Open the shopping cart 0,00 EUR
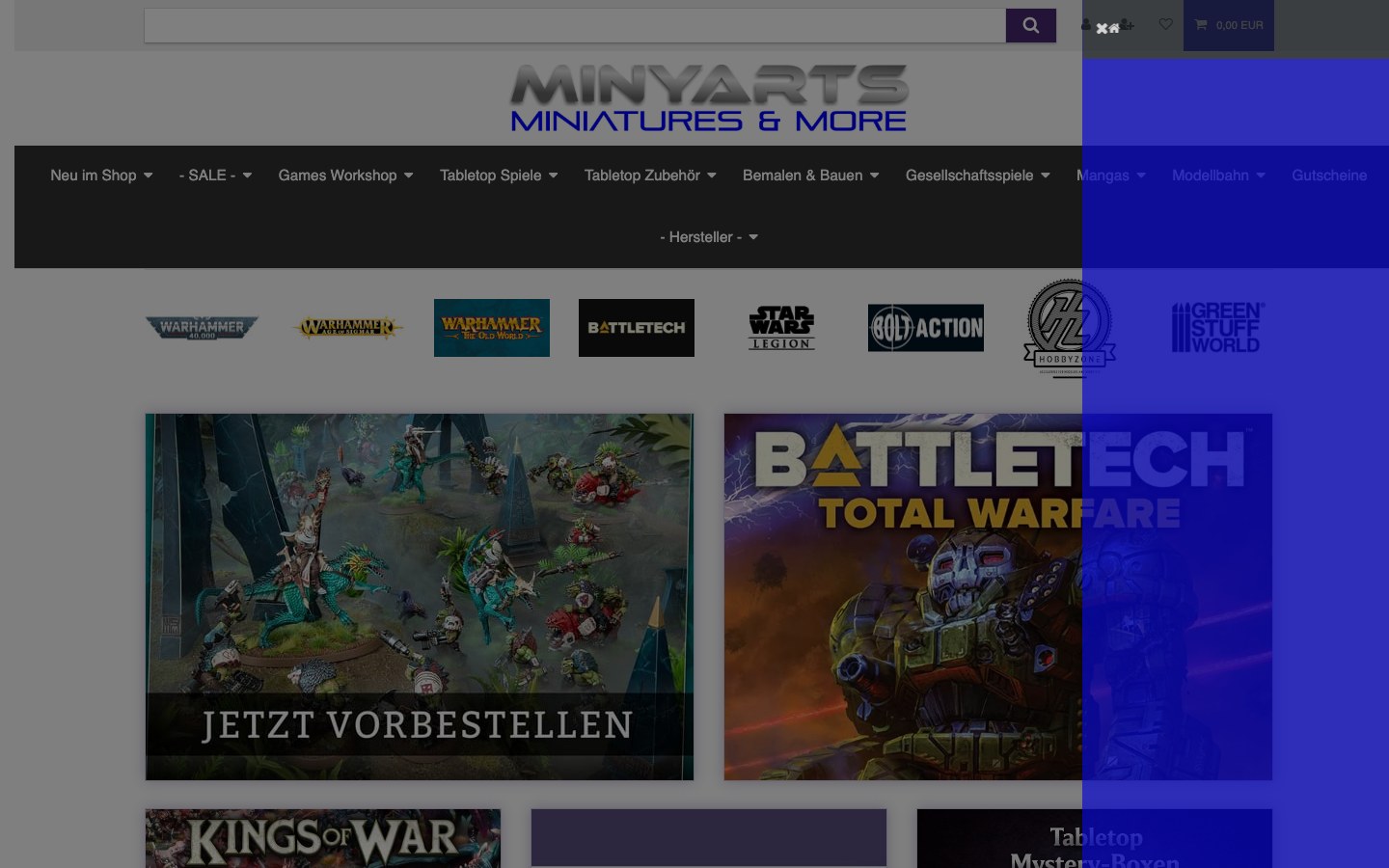 1229,25
